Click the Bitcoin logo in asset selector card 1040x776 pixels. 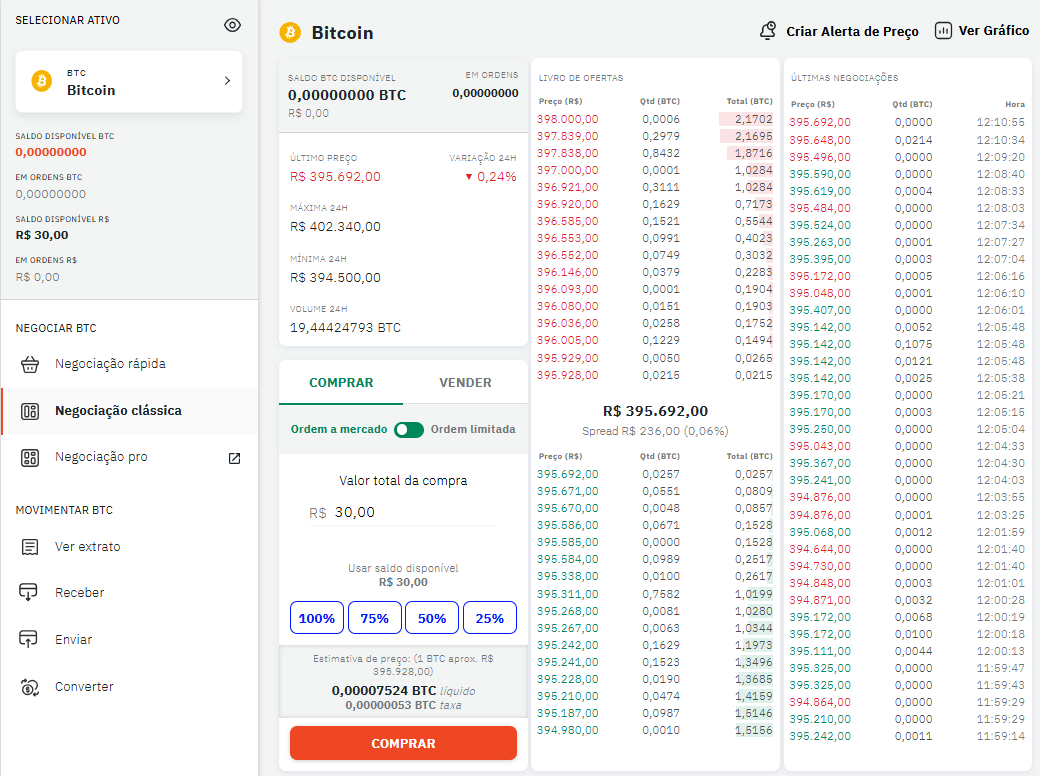point(42,81)
